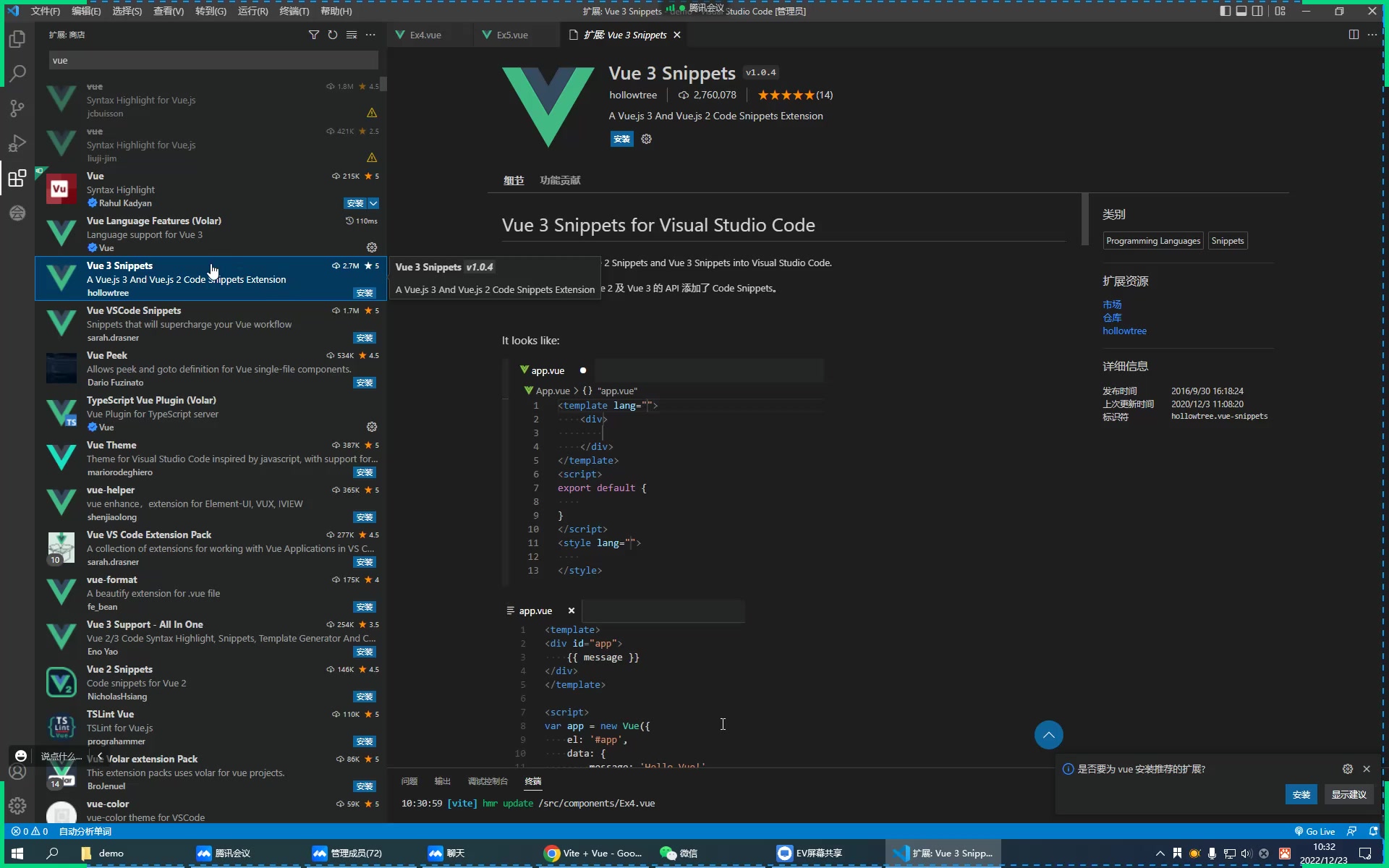The width and height of the screenshot is (1389, 868).
Task: Install Vue Peek extension
Action: [x=365, y=383]
